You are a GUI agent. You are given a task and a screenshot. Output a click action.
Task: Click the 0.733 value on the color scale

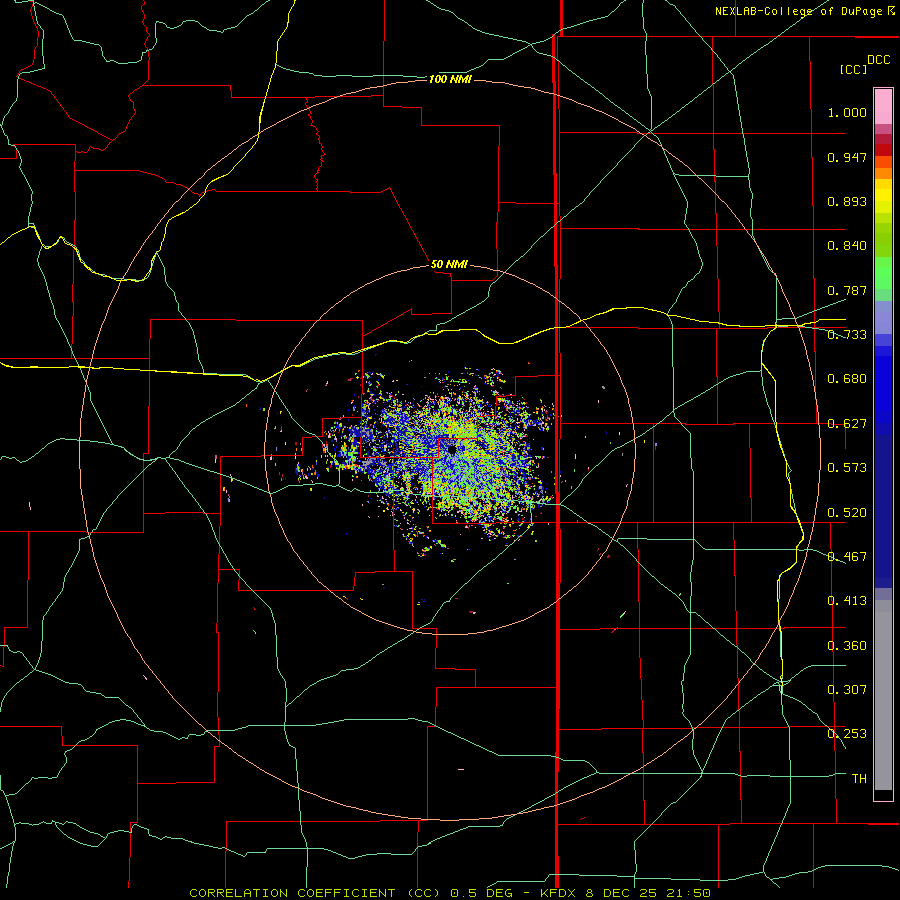847,335
